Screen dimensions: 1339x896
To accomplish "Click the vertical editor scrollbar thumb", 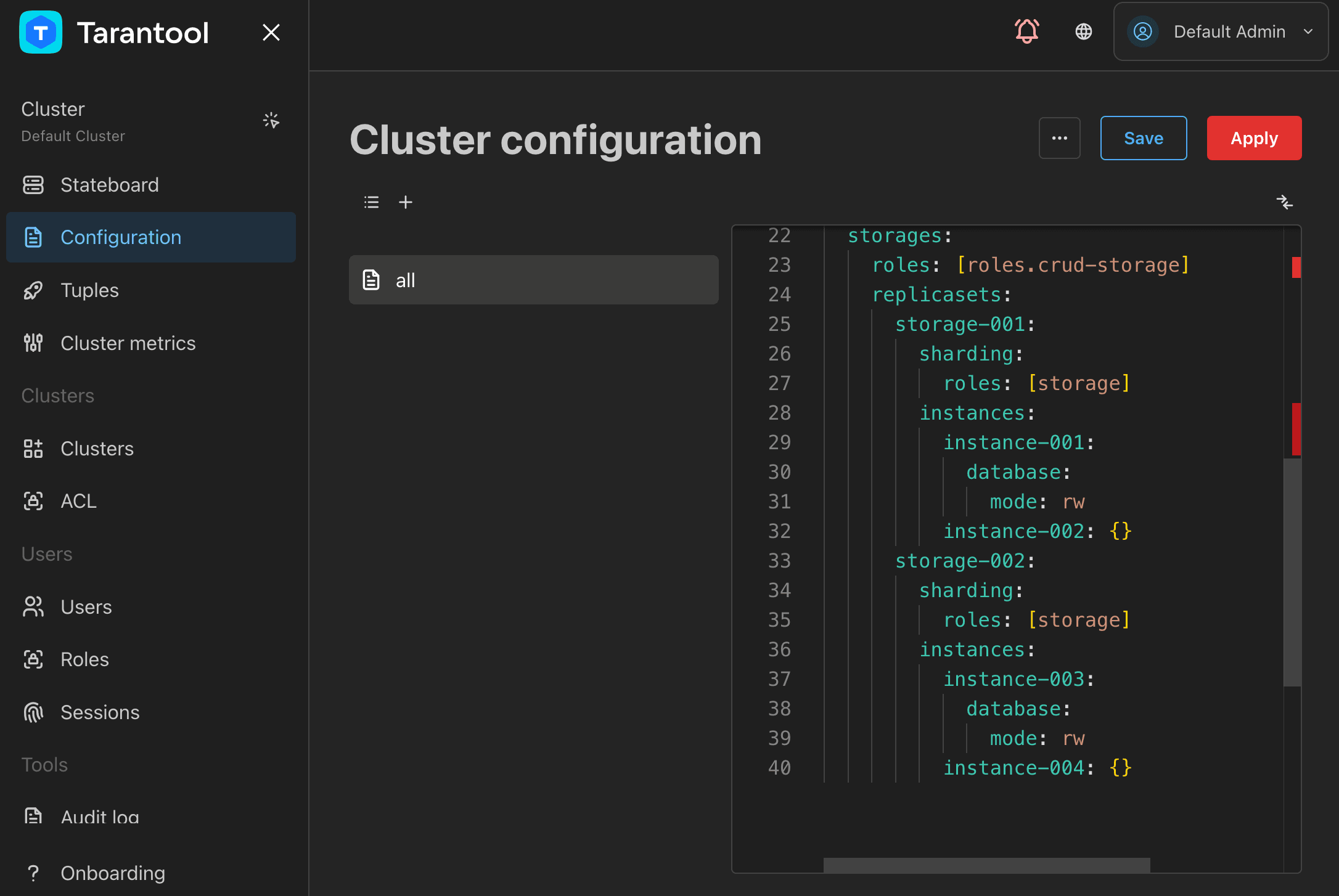I will (x=1292, y=572).
